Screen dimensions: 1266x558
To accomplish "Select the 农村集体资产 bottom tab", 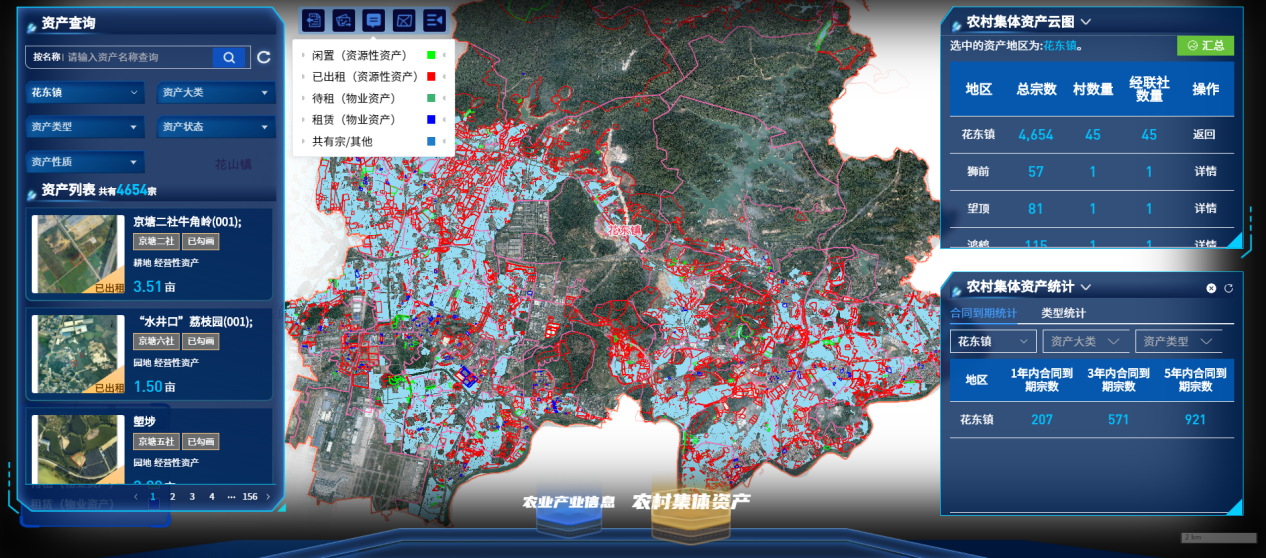I will pyautogui.click(x=690, y=502).
